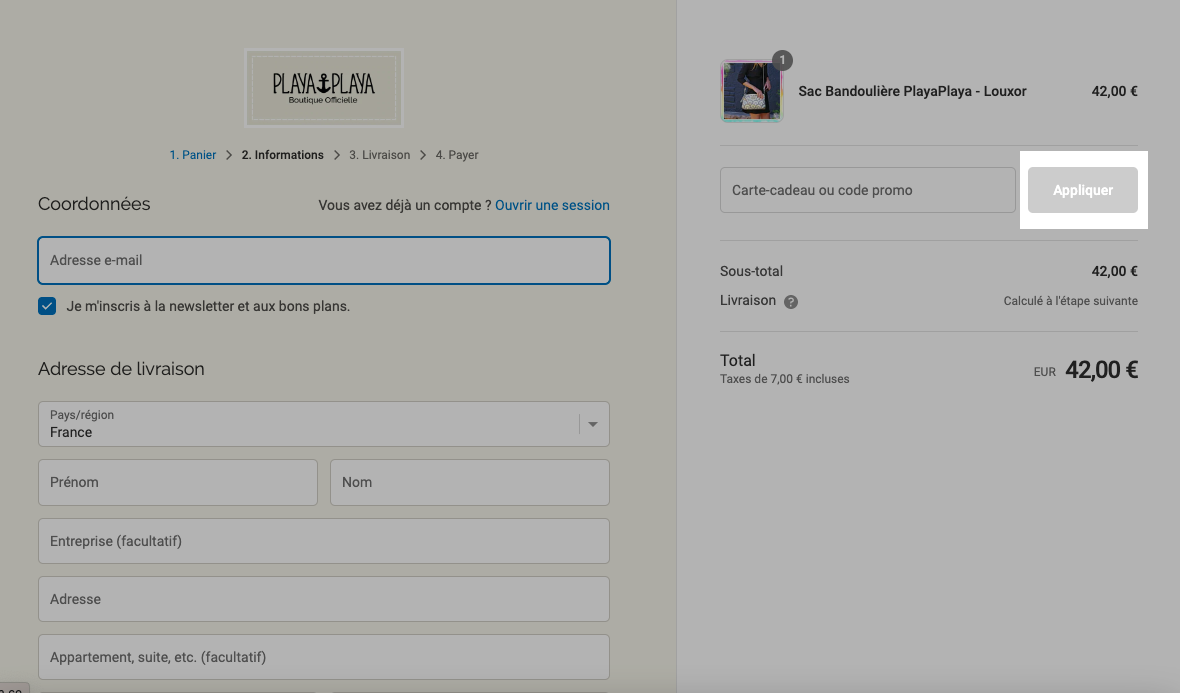Click the Pays/région dropdown arrow
Viewport: 1180px width, 693px height.
(593, 424)
